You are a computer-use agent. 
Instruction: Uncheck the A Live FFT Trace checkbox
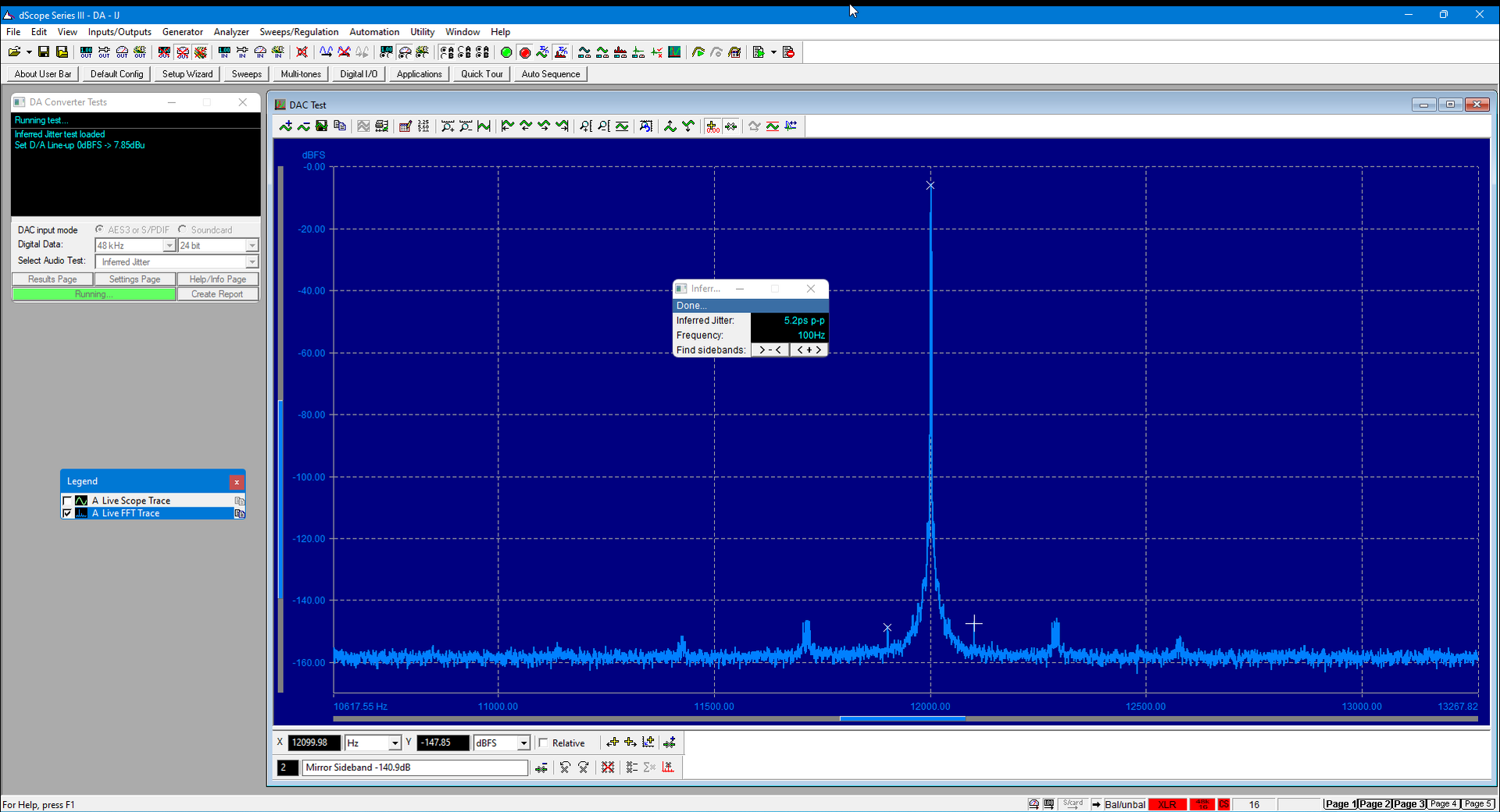67,513
